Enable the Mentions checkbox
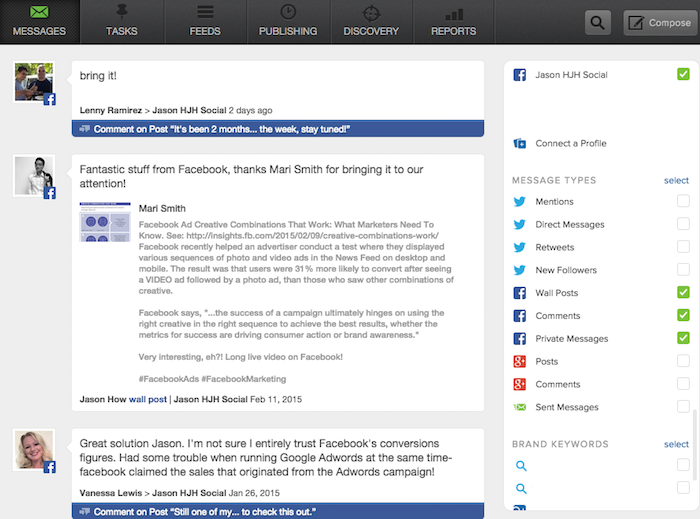This screenshot has height=519, width=700. (x=683, y=201)
